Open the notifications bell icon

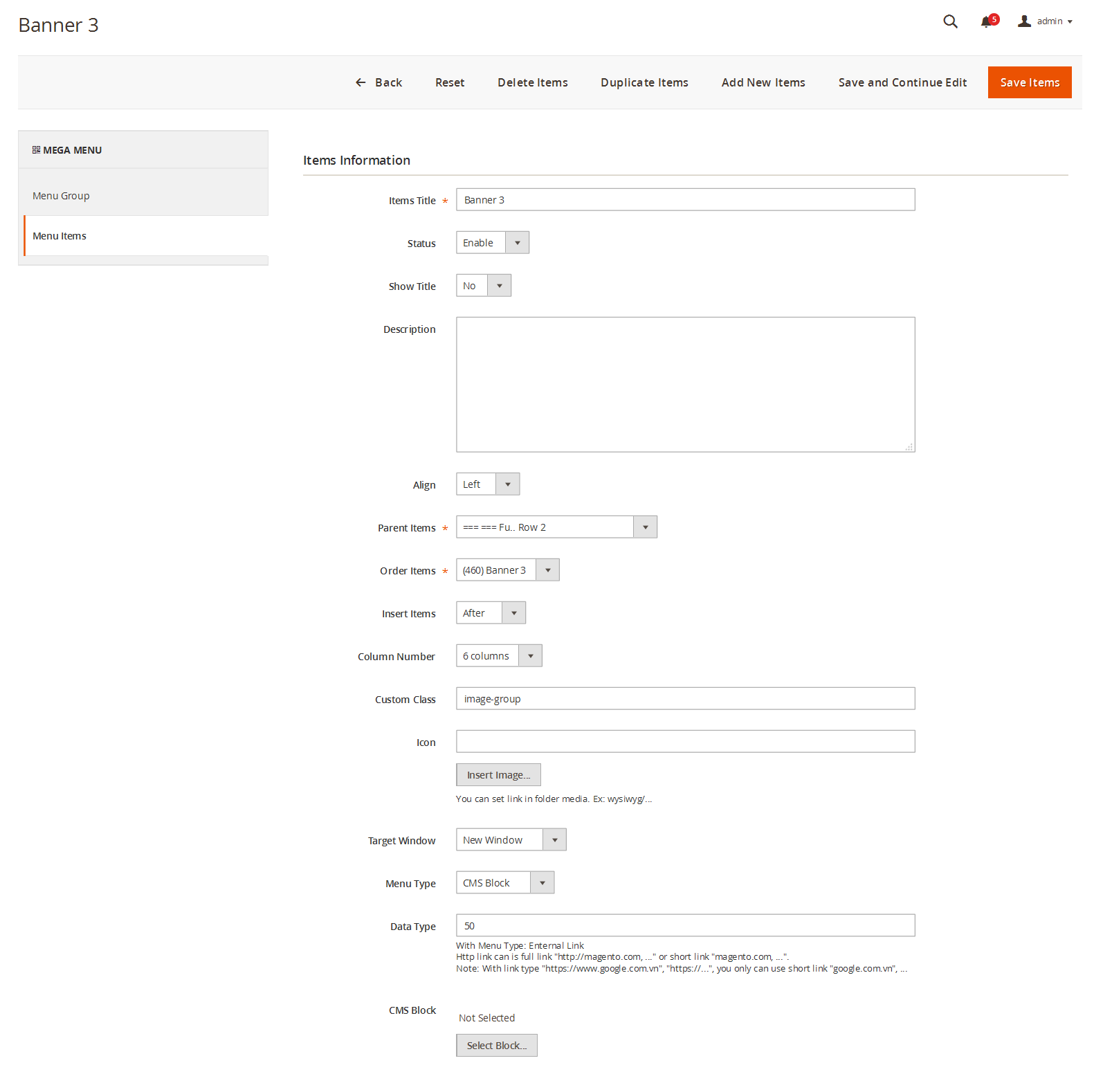(987, 22)
